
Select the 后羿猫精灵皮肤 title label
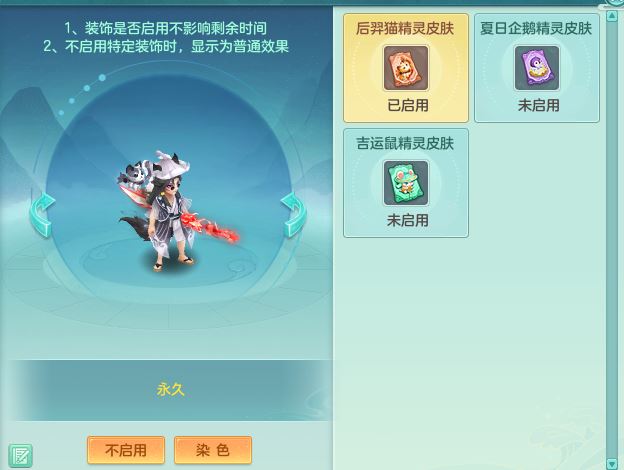click(405, 29)
